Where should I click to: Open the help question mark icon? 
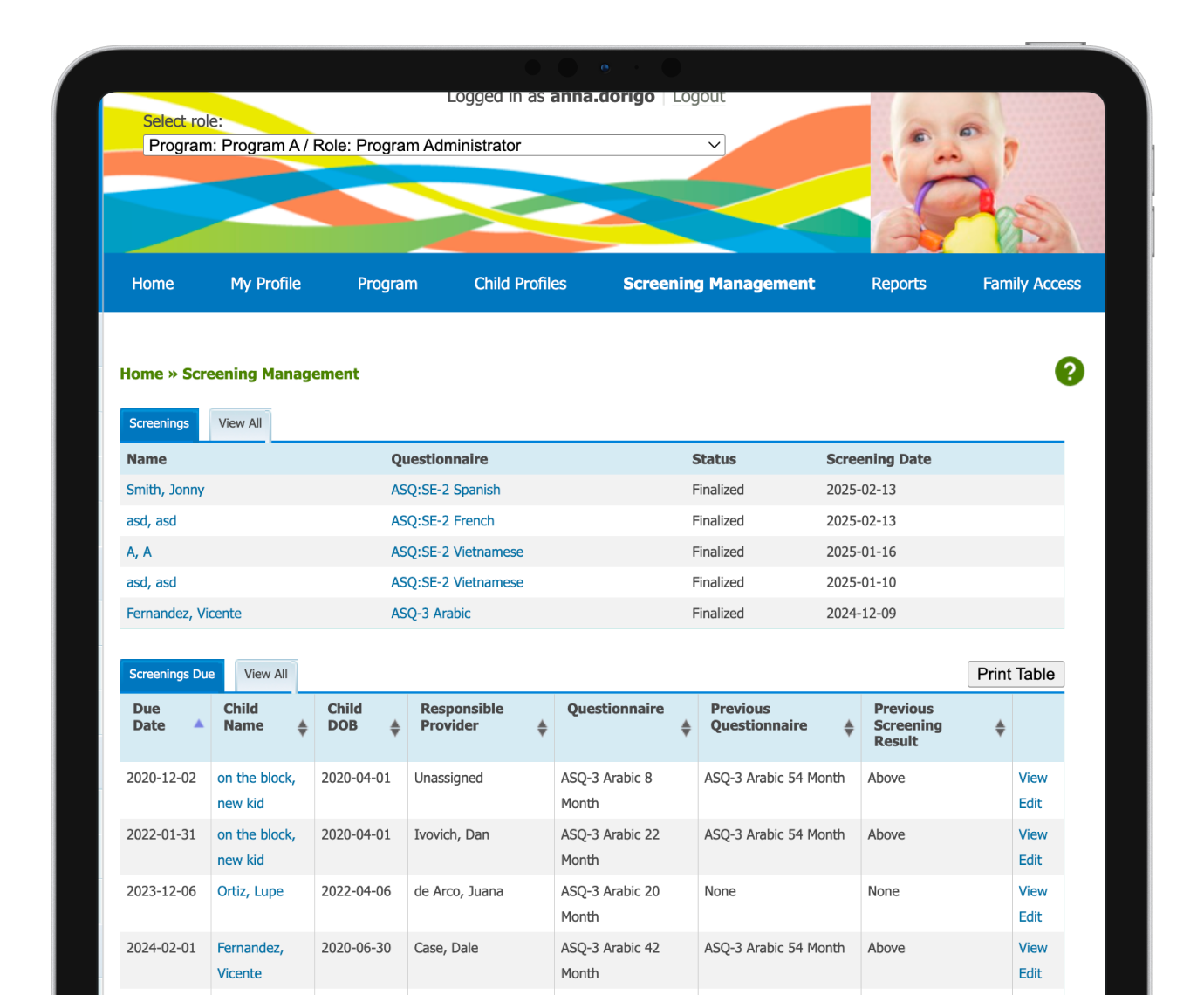(1070, 371)
